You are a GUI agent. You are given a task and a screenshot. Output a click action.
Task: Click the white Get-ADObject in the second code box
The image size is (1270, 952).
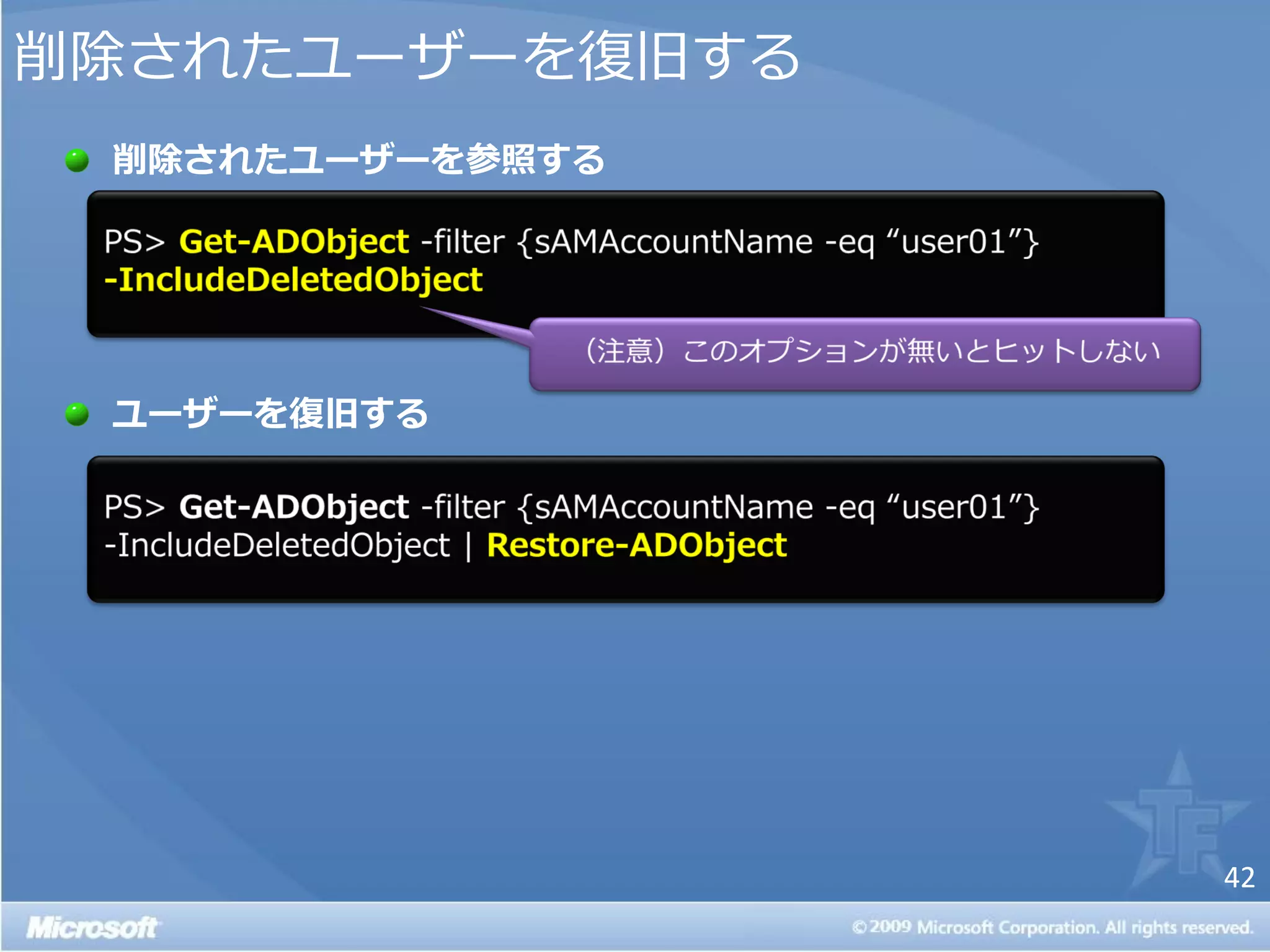coord(294,507)
